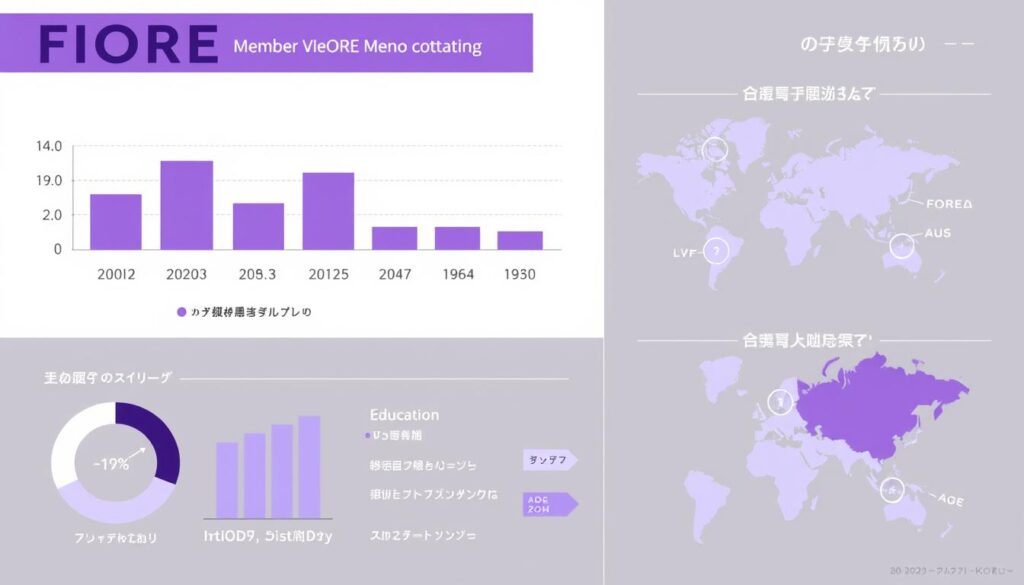The width and height of the screenshot is (1024, 585).
Task: Select the bar above the 20125 label
Action: [328, 211]
